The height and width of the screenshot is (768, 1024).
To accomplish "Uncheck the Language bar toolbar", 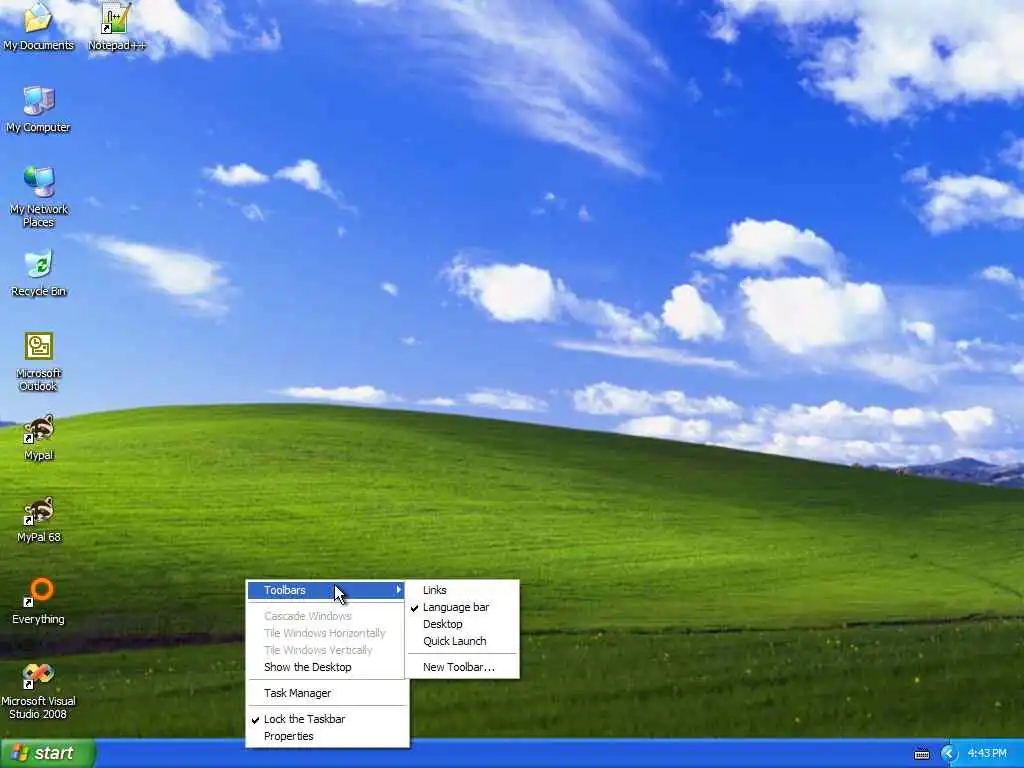I will (x=462, y=607).
